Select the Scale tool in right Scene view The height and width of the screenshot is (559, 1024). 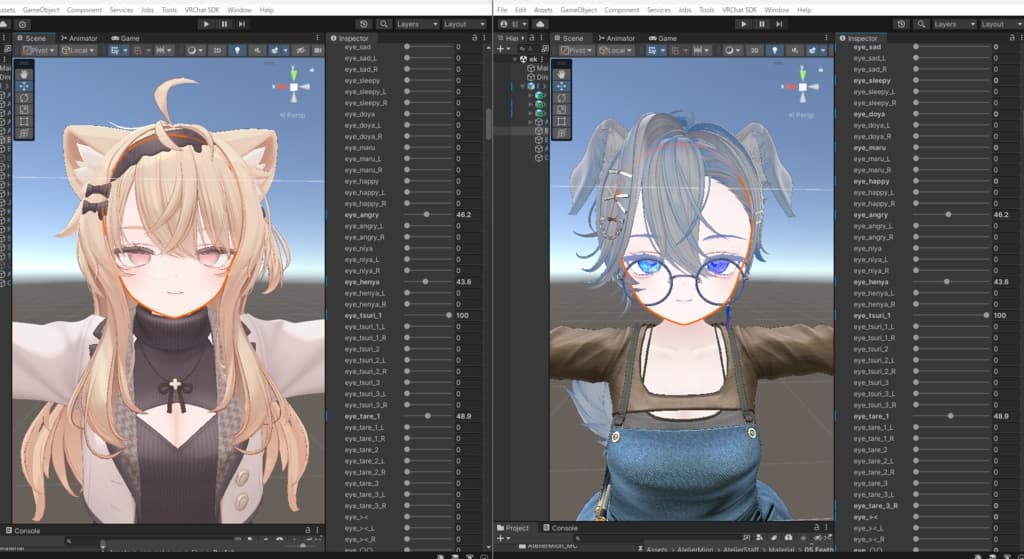point(561,110)
